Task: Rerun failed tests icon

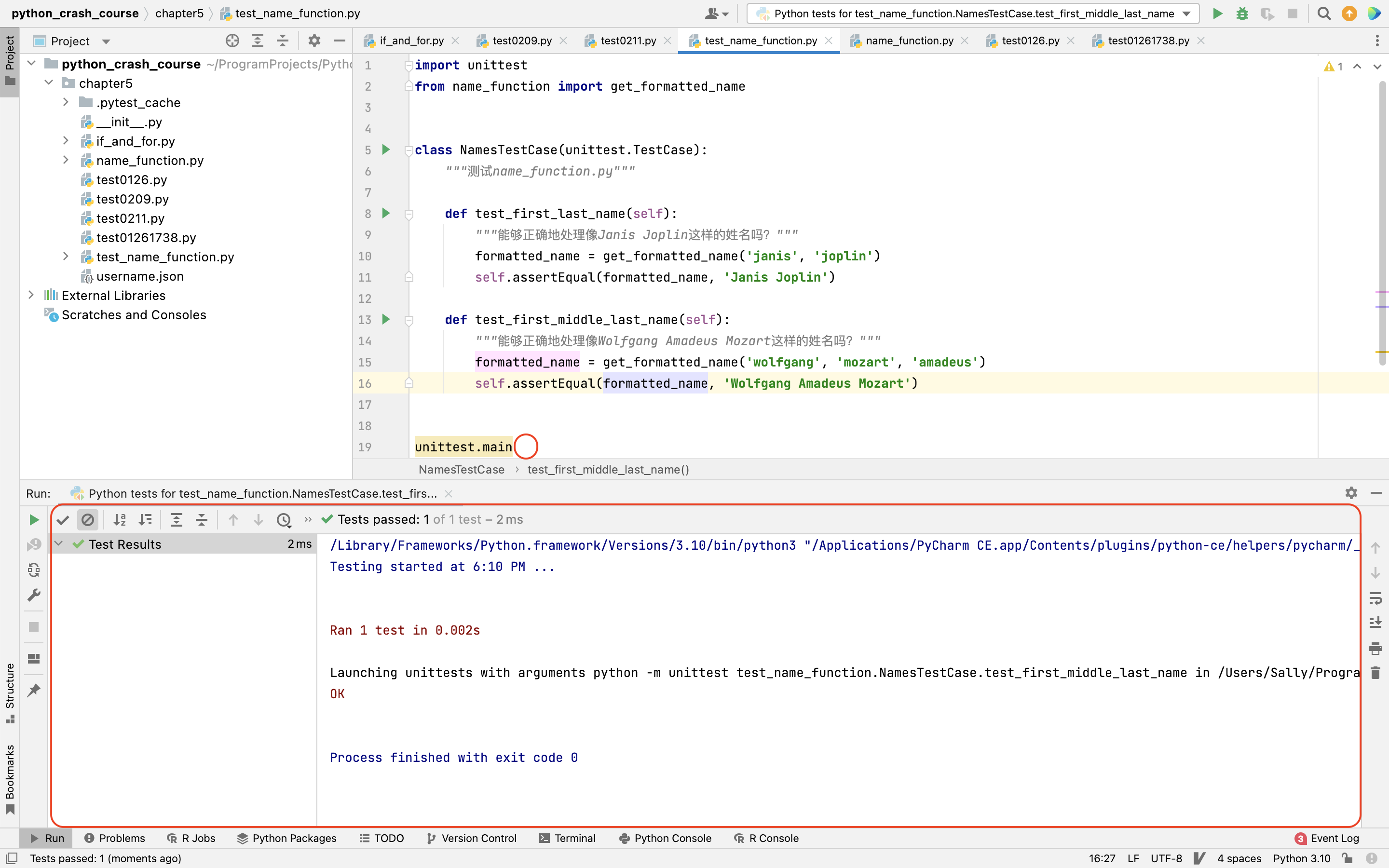Action: 34,544
